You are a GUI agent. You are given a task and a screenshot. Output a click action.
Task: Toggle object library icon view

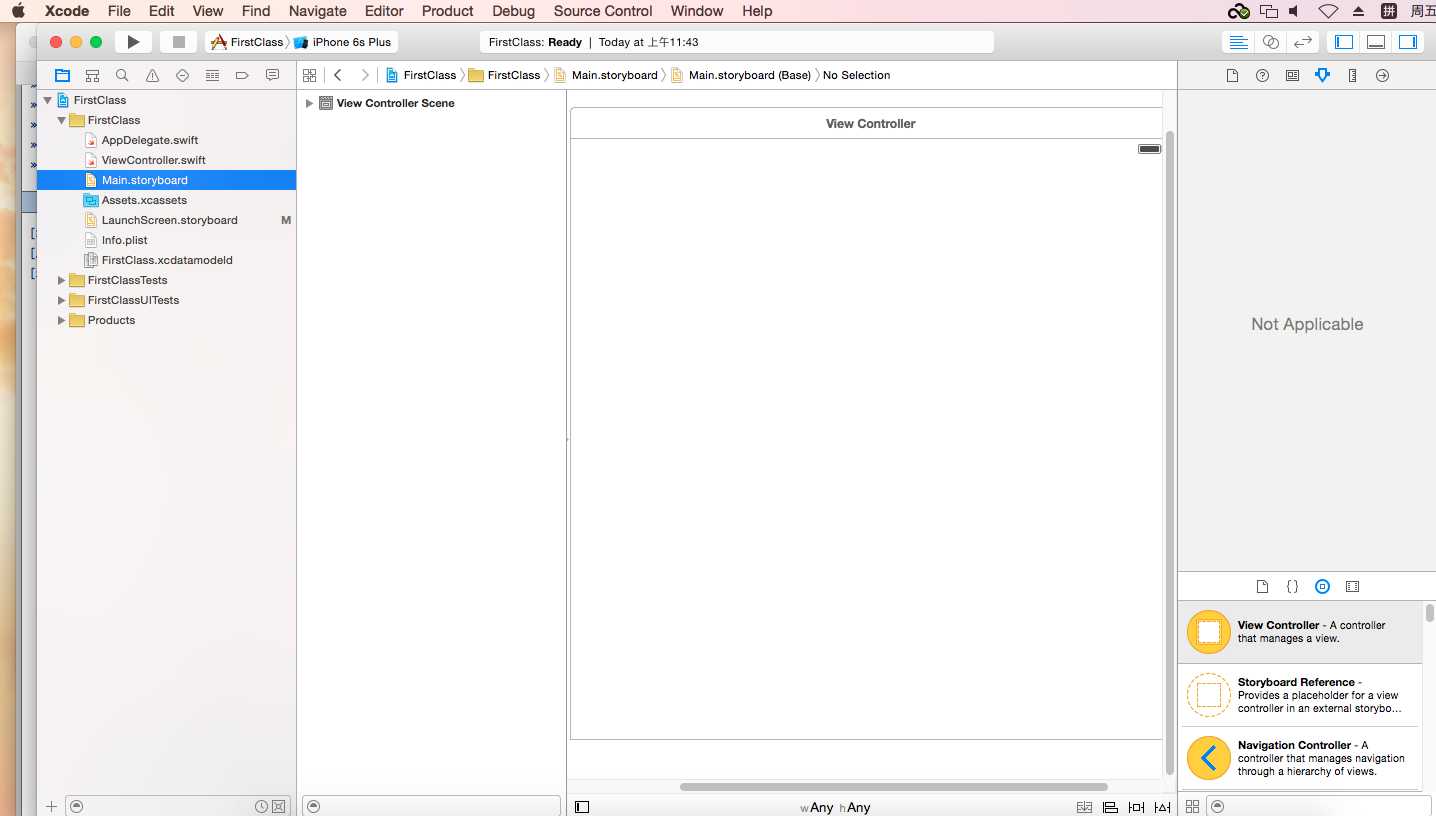[1192, 806]
